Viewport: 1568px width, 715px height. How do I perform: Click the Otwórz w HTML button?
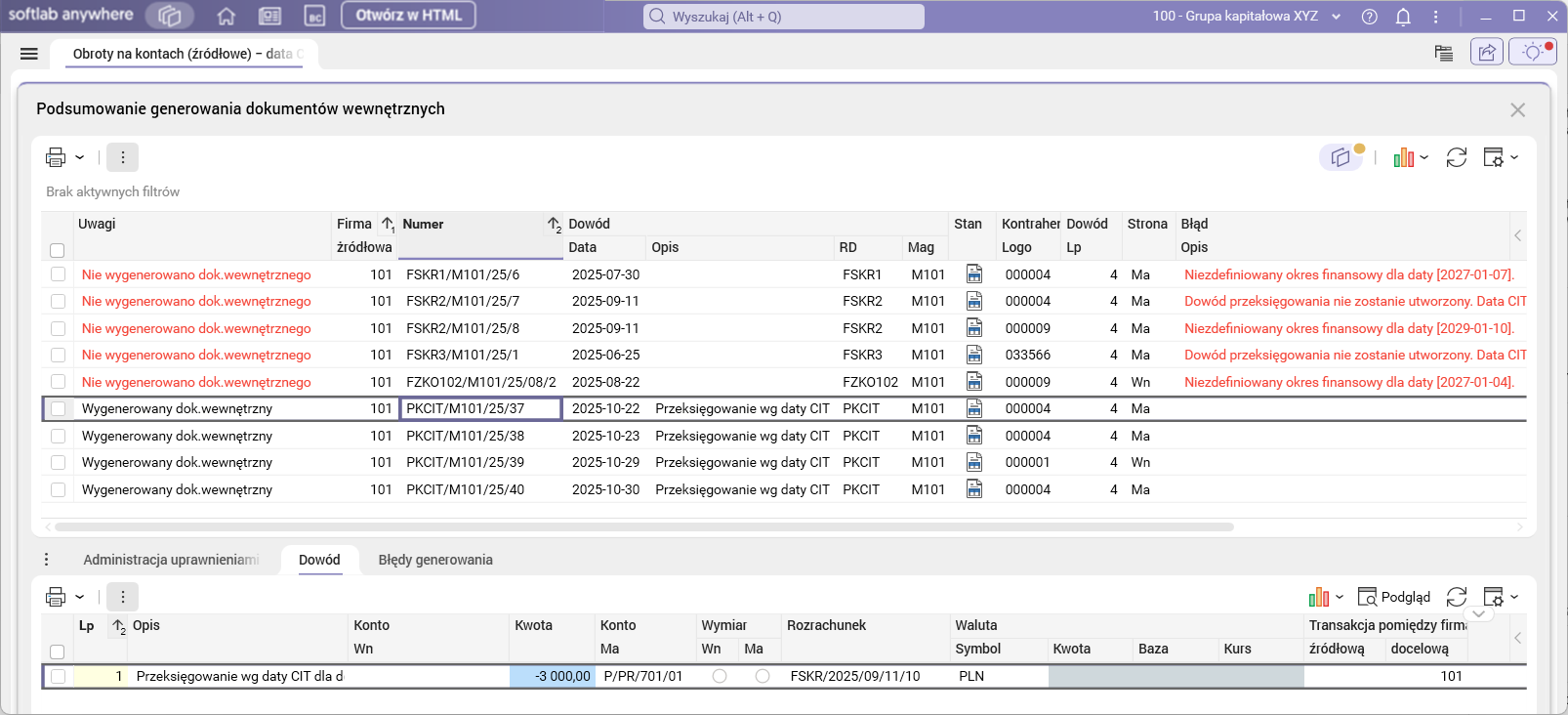click(408, 16)
